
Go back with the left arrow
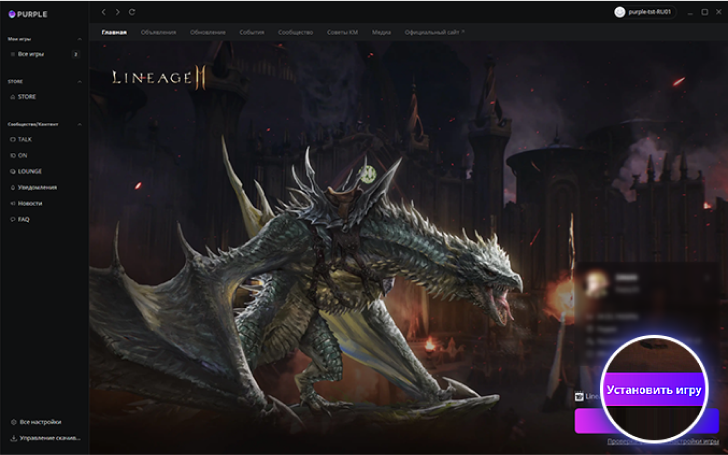[x=104, y=12]
